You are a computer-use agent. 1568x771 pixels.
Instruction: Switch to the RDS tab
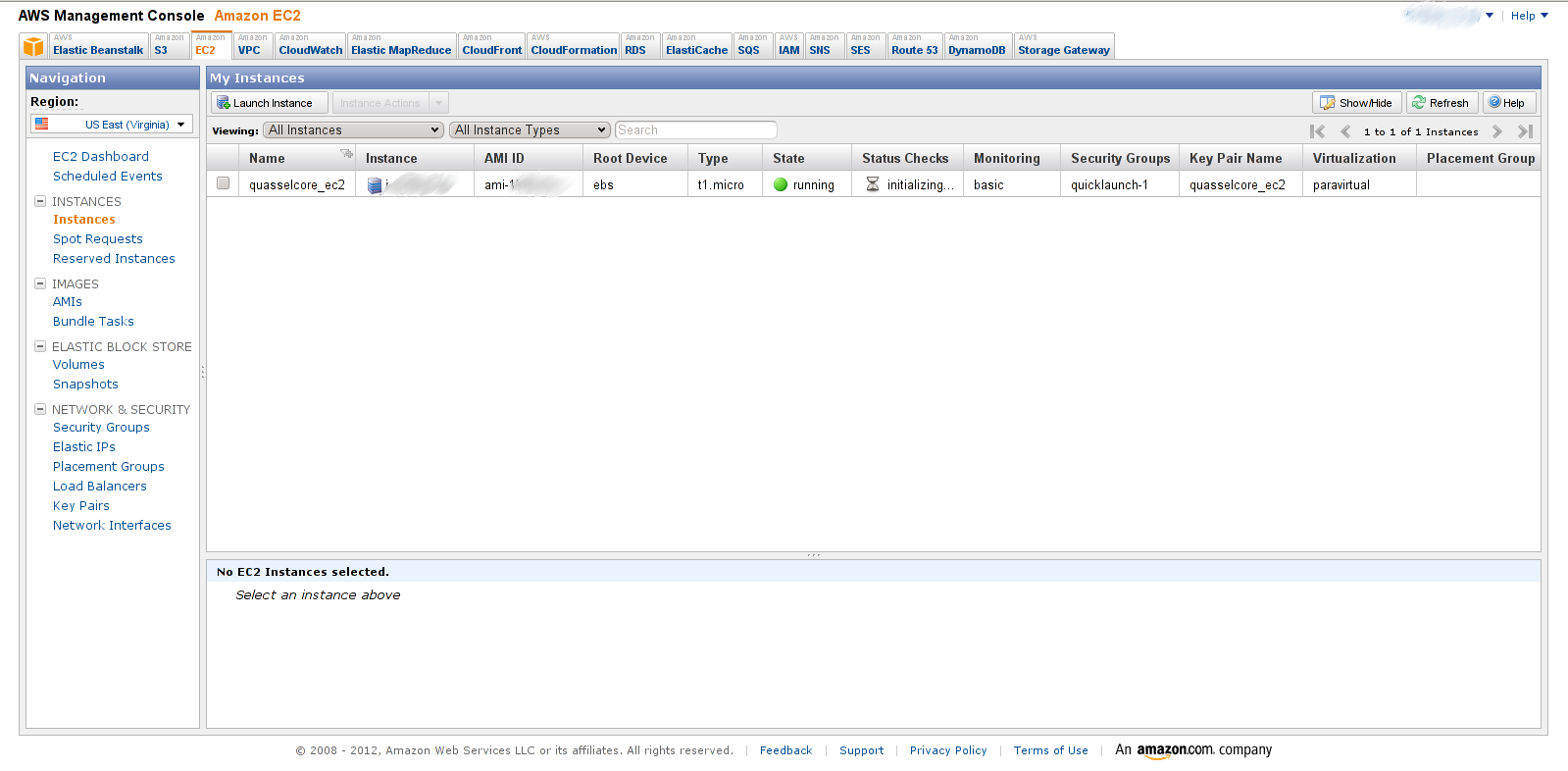point(640,46)
